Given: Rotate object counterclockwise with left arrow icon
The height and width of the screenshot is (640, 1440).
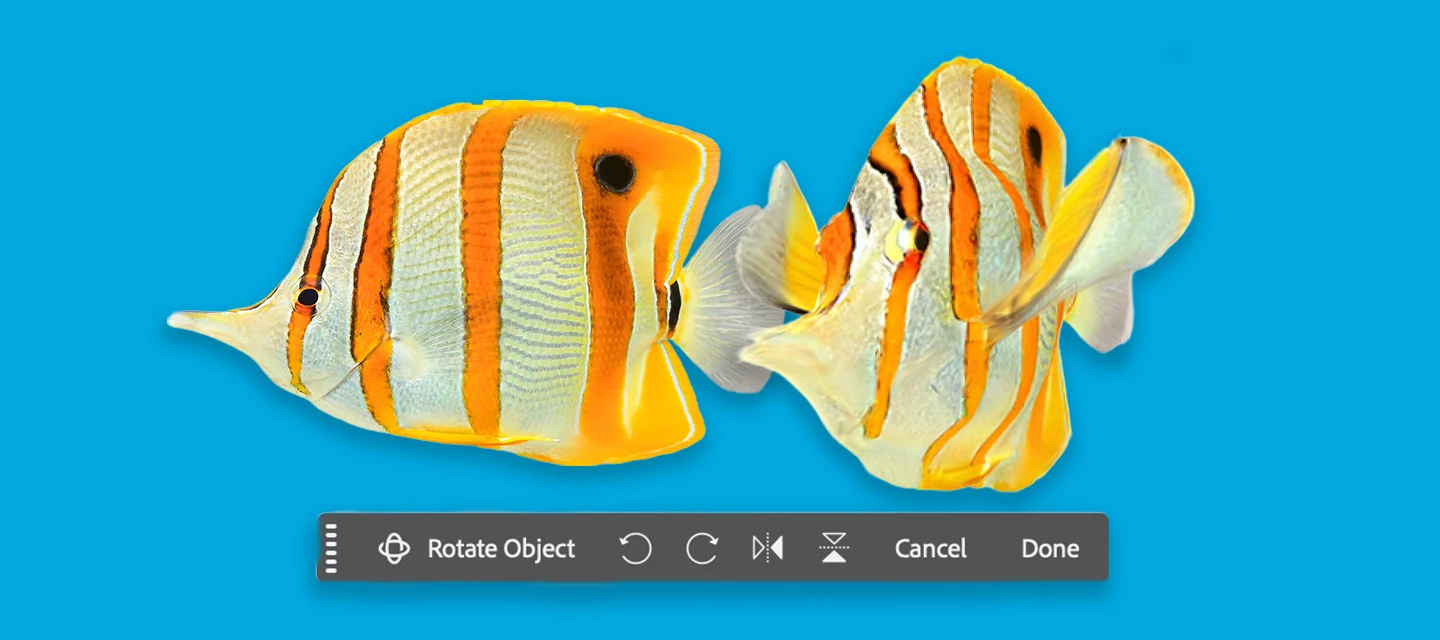Looking at the screenshot, I should click(635, 548).
